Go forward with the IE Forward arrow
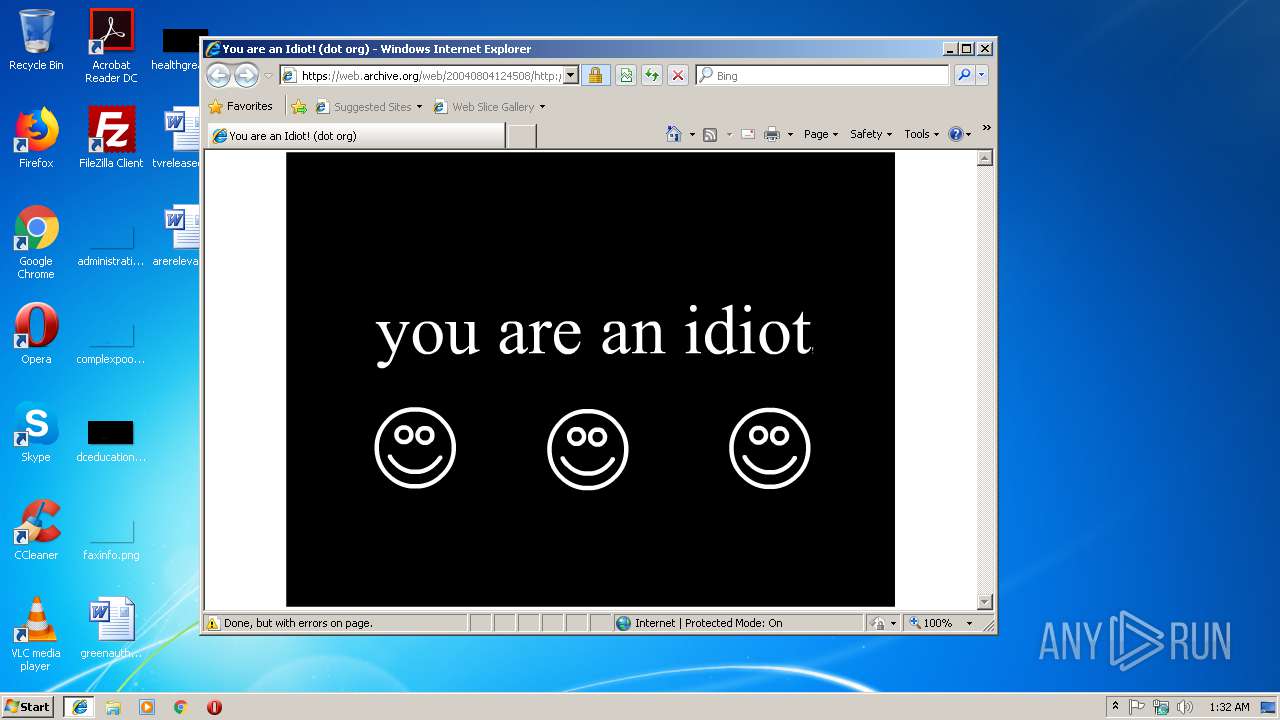Viewport: 1280px width, 720px height. [246, 75]
